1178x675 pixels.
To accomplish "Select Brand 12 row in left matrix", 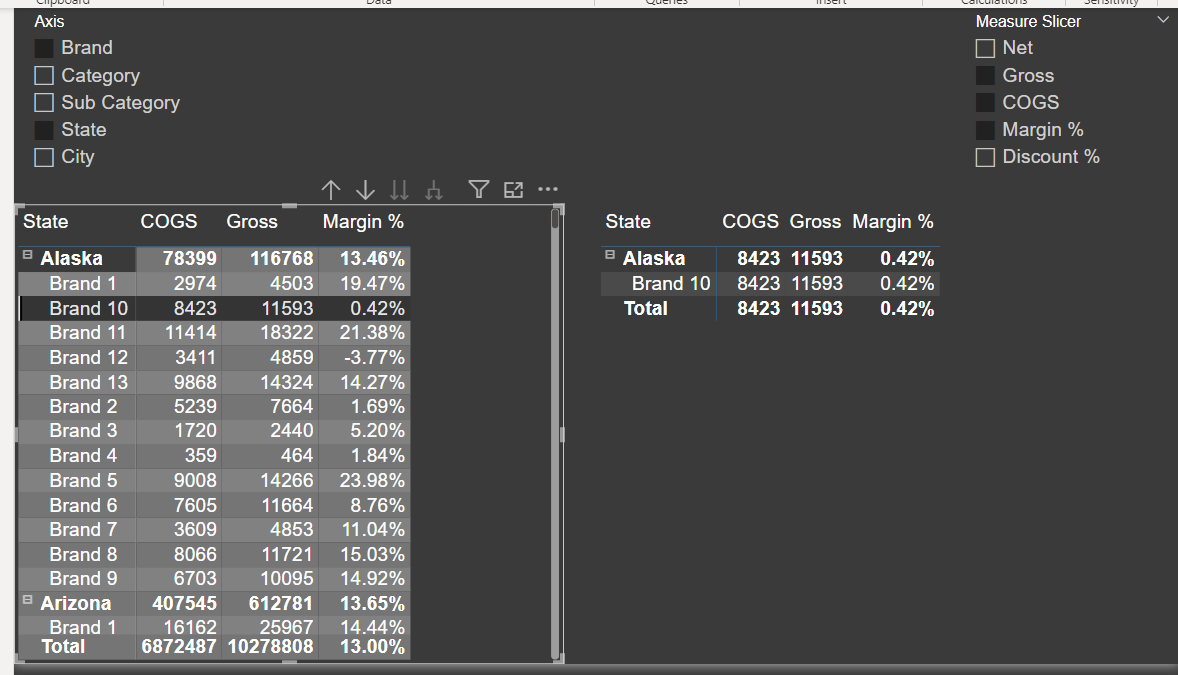I will coord(214,357).
